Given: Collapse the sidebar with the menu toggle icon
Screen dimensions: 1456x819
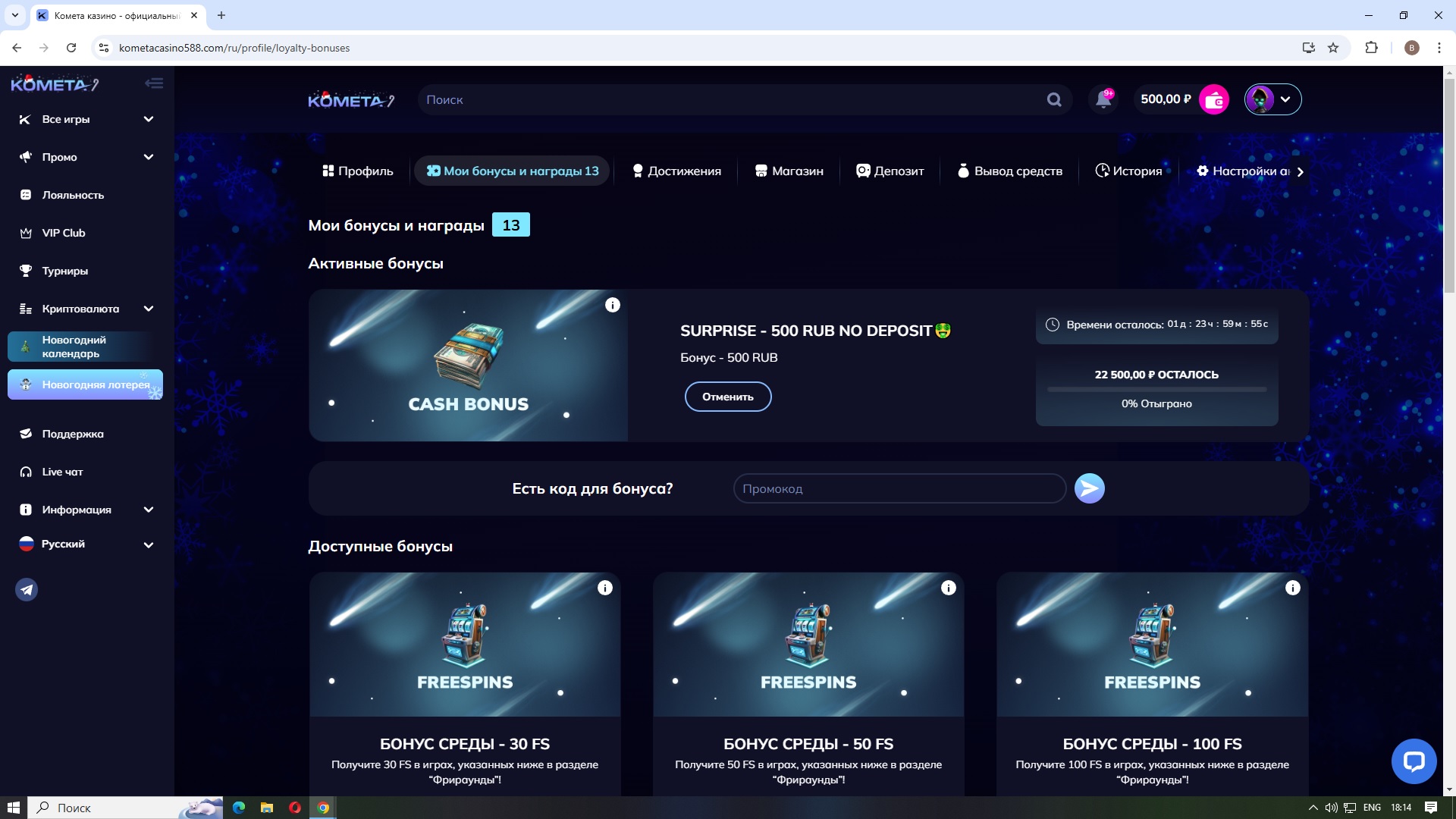Looking at the screenshot, I should [154, 83].
